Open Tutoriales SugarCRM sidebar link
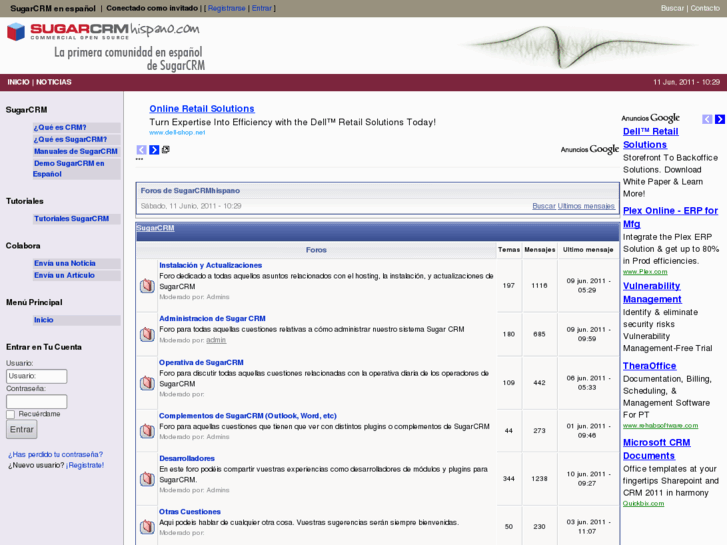 pyautogui.click(x=71, y=219)
